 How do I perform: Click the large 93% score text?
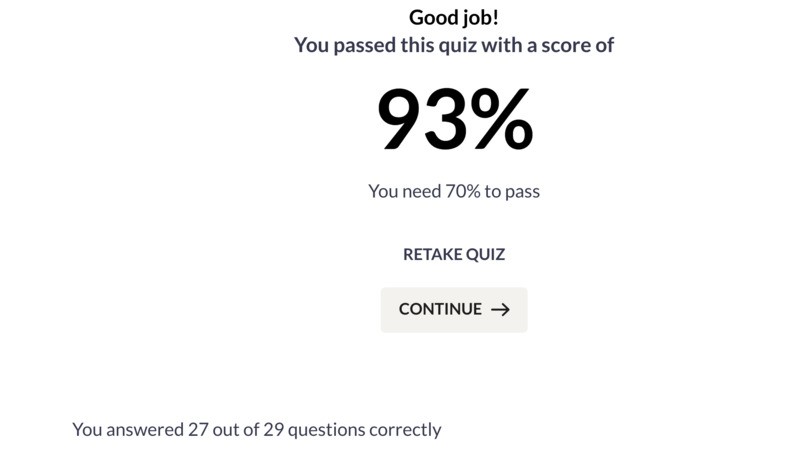(455, 119)
